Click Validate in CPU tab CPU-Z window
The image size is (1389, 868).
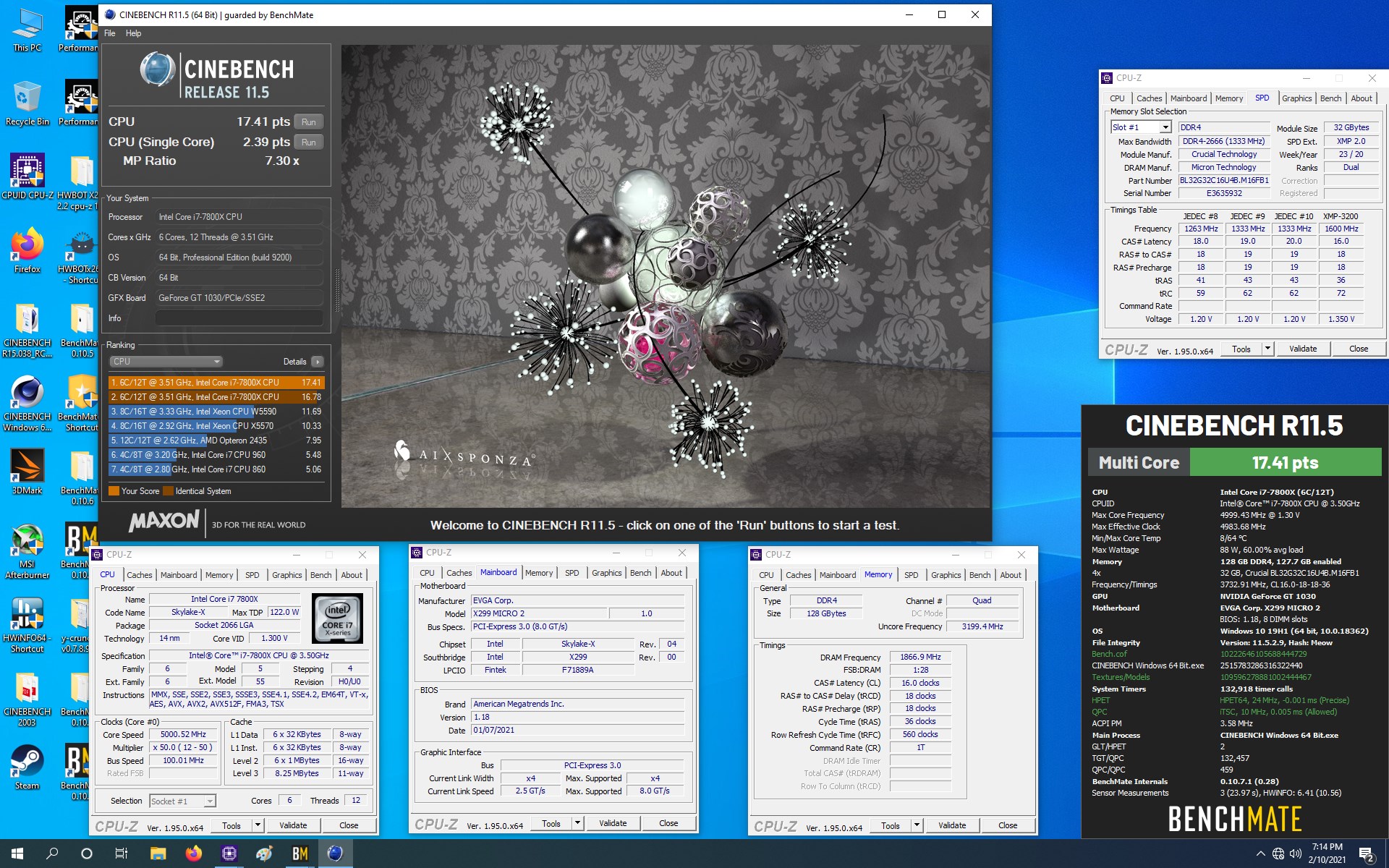pyautogui.click(x=293, y=825)
